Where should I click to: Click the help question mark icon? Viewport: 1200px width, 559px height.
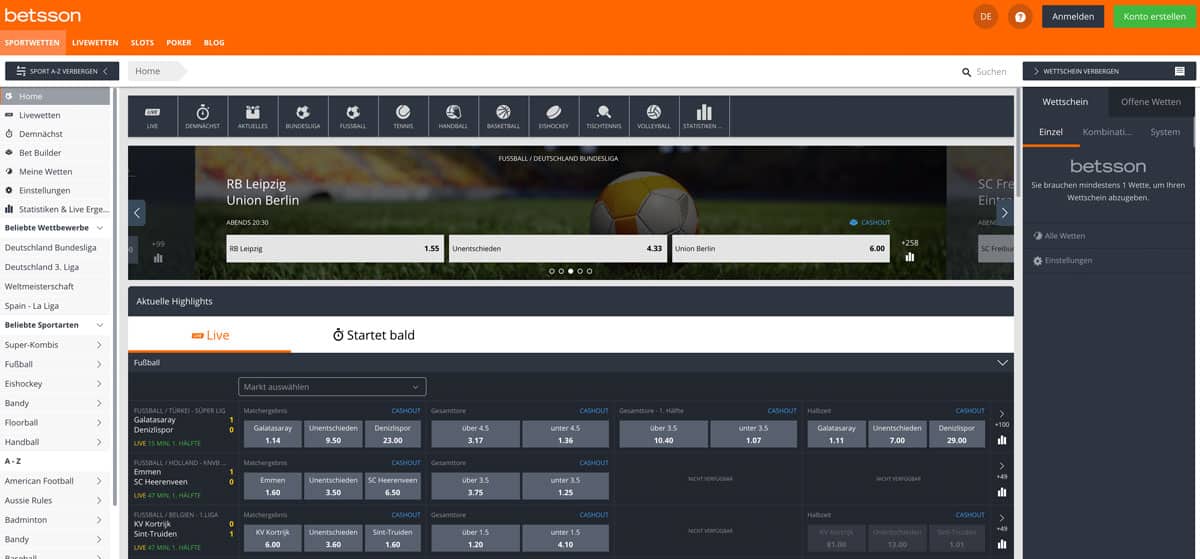pos(1020,16)
